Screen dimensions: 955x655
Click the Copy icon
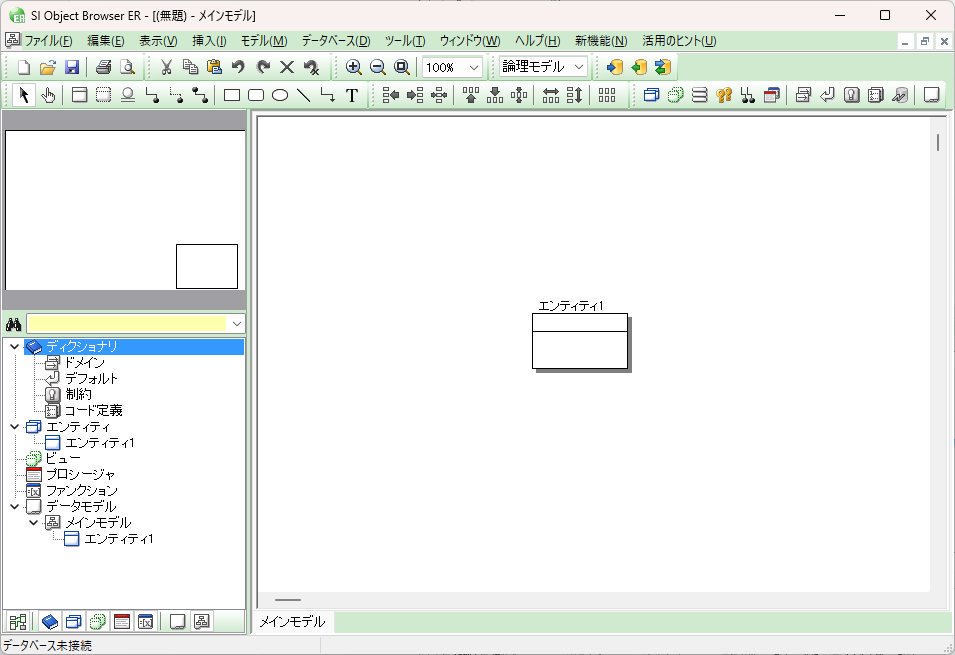pyautogui.click(x=190, y=67)
